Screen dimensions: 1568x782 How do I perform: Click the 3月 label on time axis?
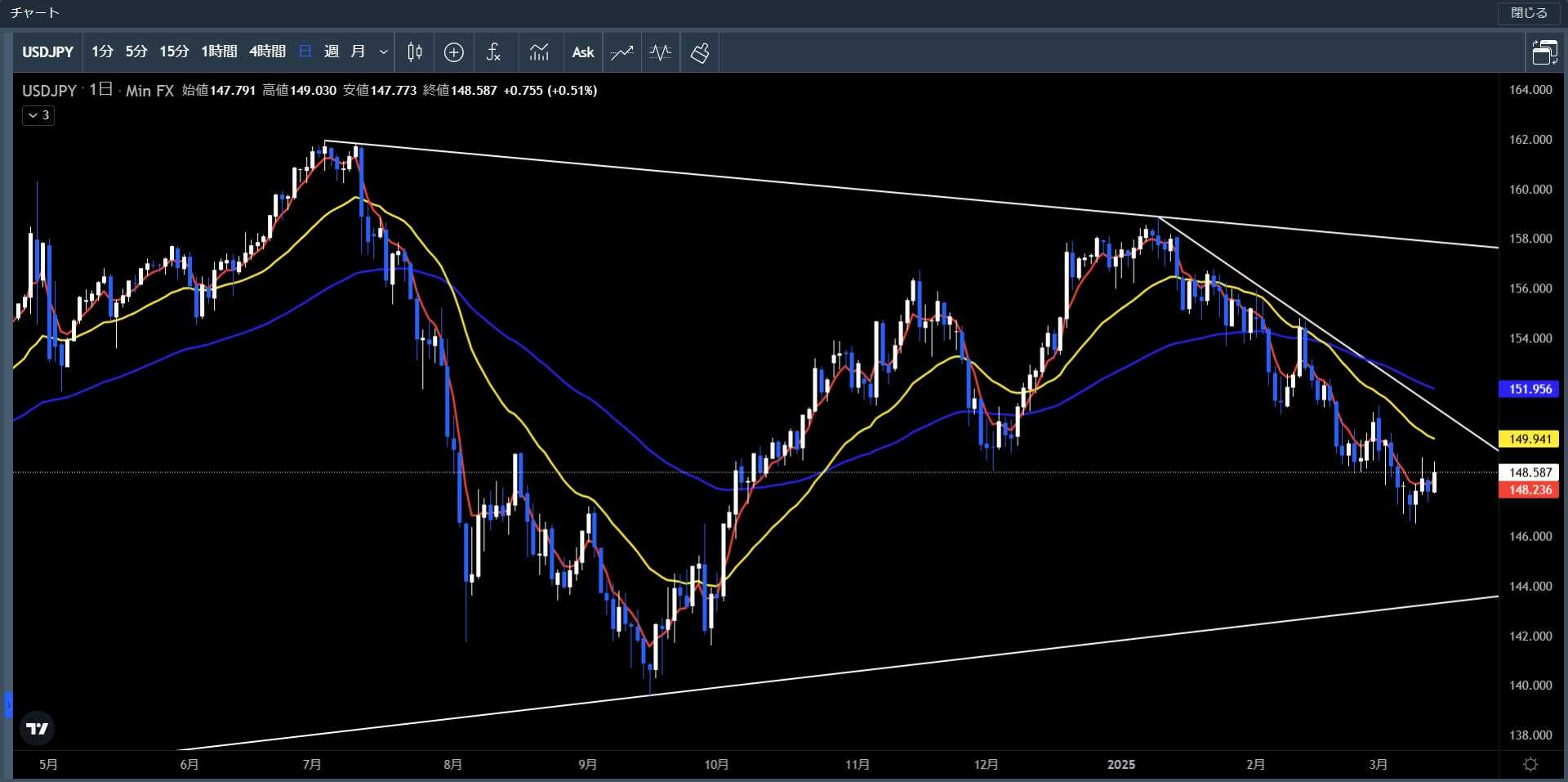coord(1378,764)
